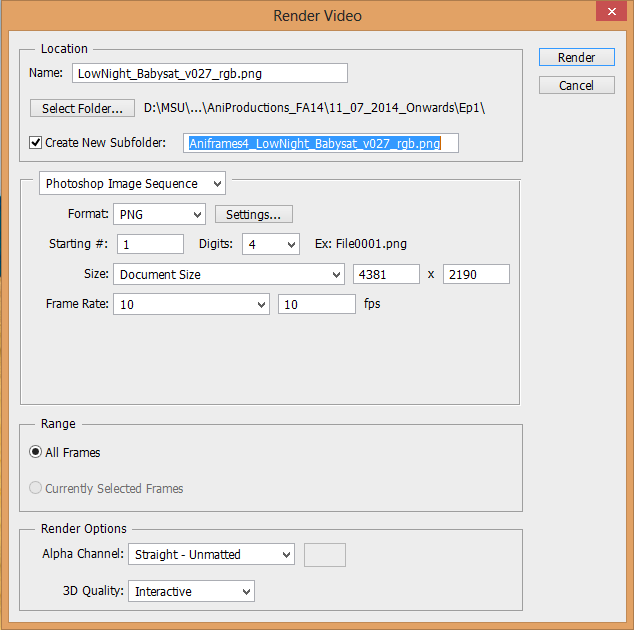Screen dimensions: 634x630
Task: Cancel the Render Video dialog
Action: point(577,85)
